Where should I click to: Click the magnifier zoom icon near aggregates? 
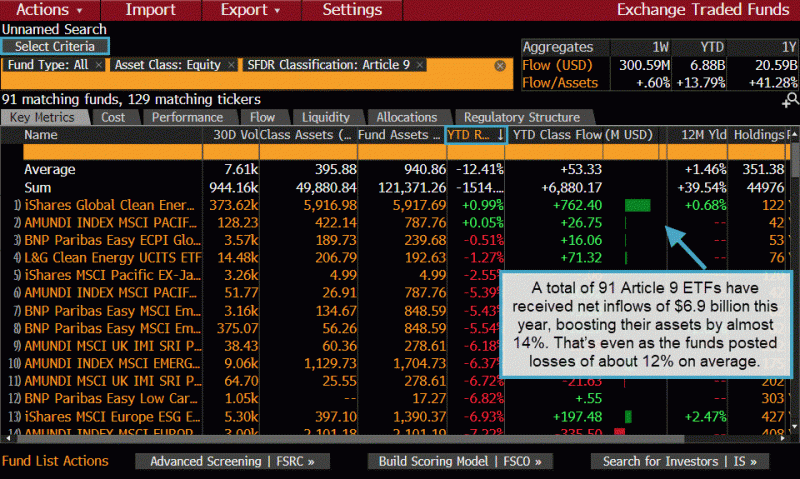pyautogui.click(x=790, y=99)
